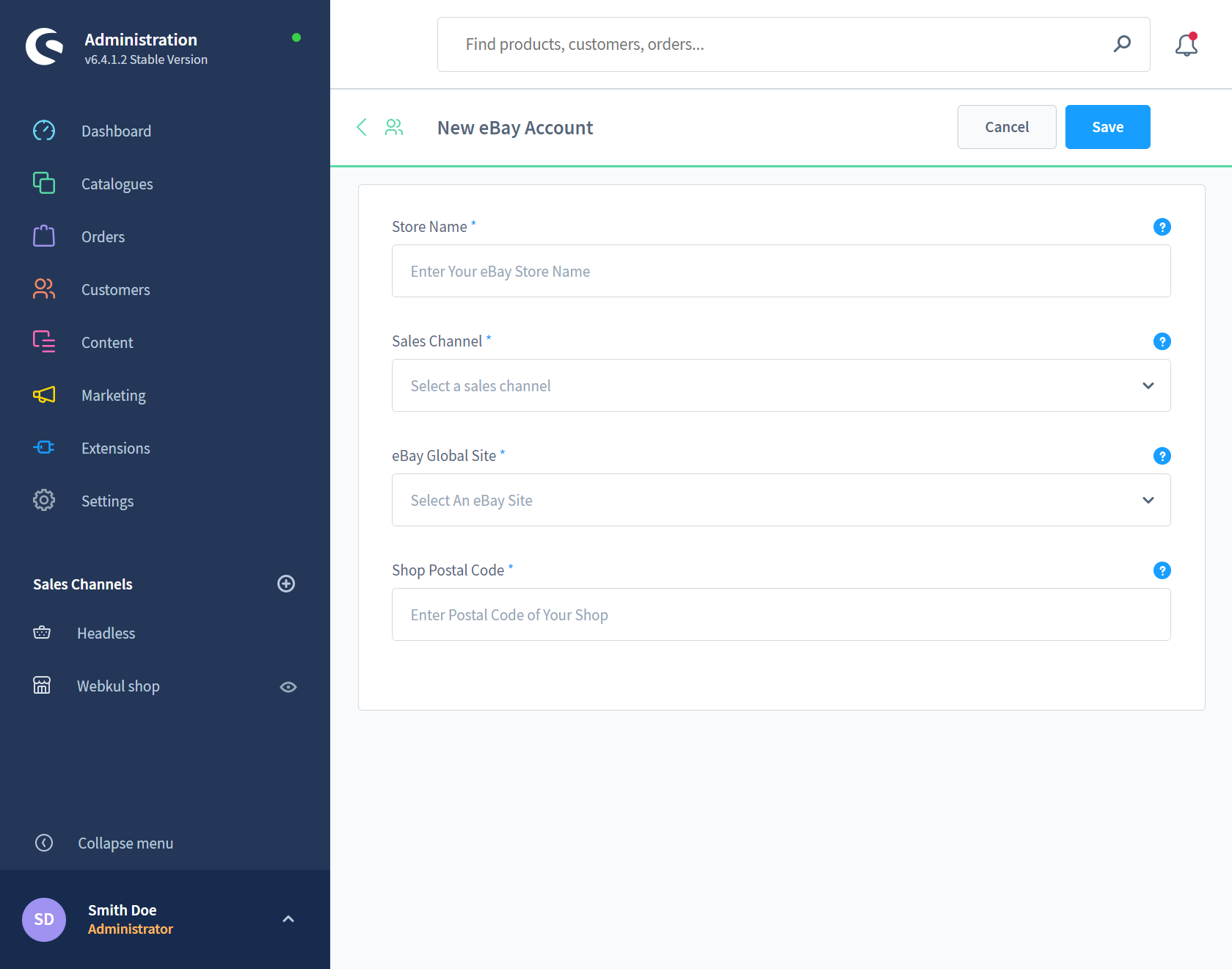Click the green online status dot
The image size is (1232, 969).
point(296,37)
